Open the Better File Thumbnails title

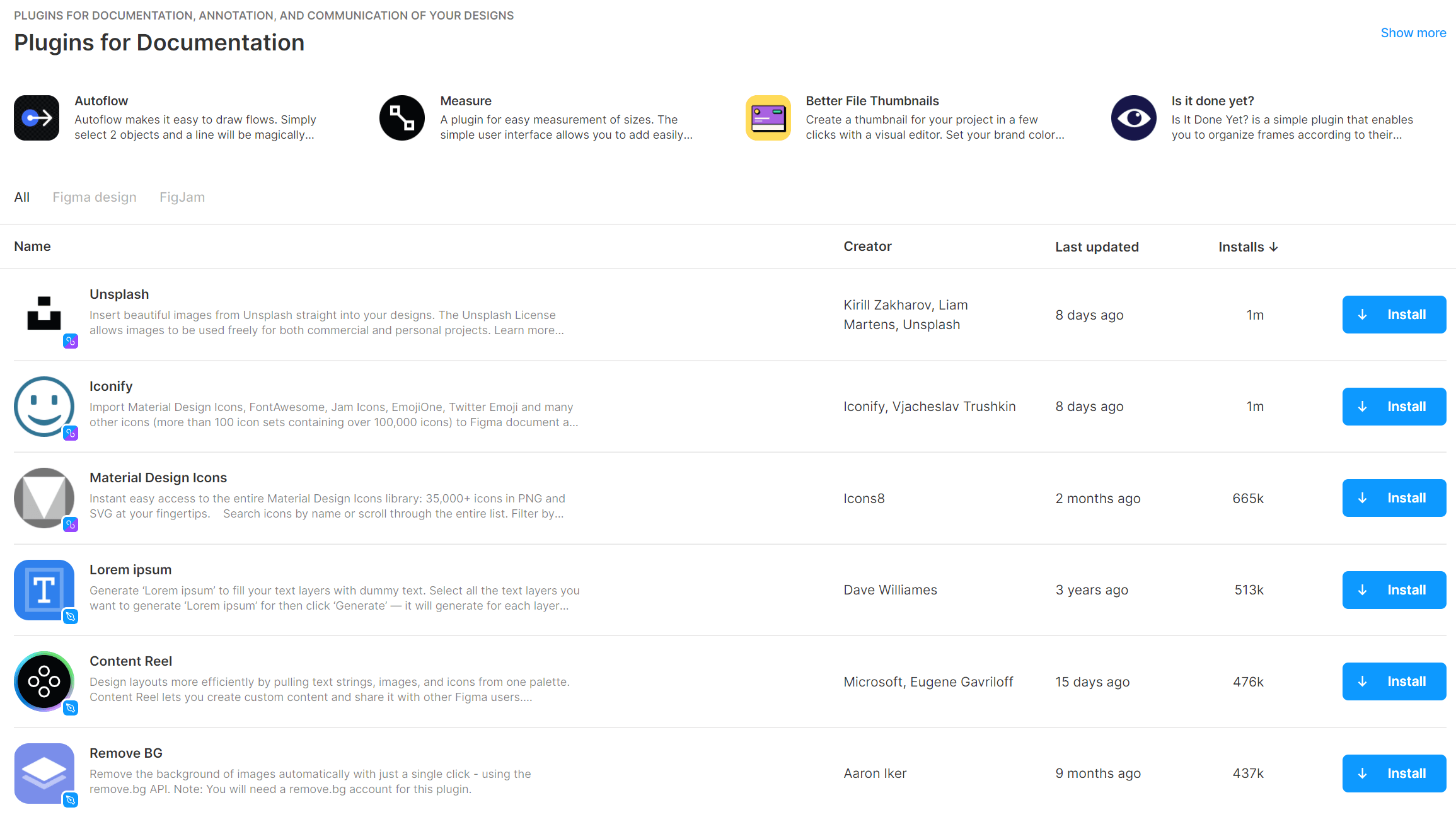(872, 101)
